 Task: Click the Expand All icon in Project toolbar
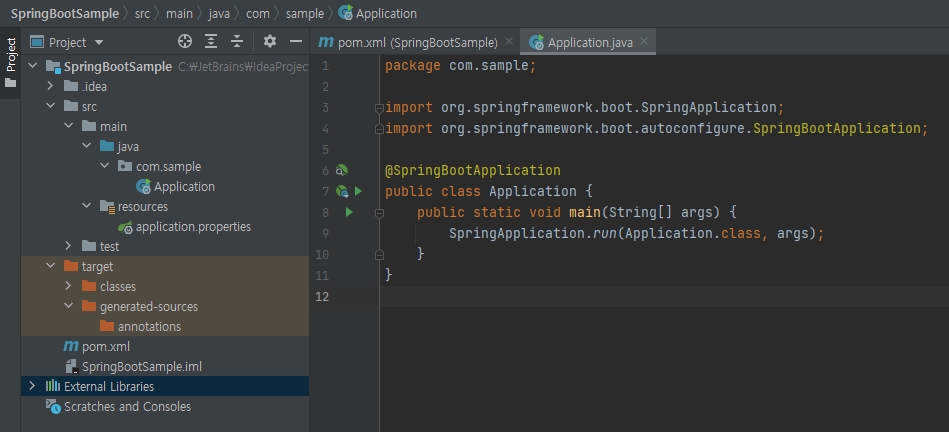(x=211, y=42)
